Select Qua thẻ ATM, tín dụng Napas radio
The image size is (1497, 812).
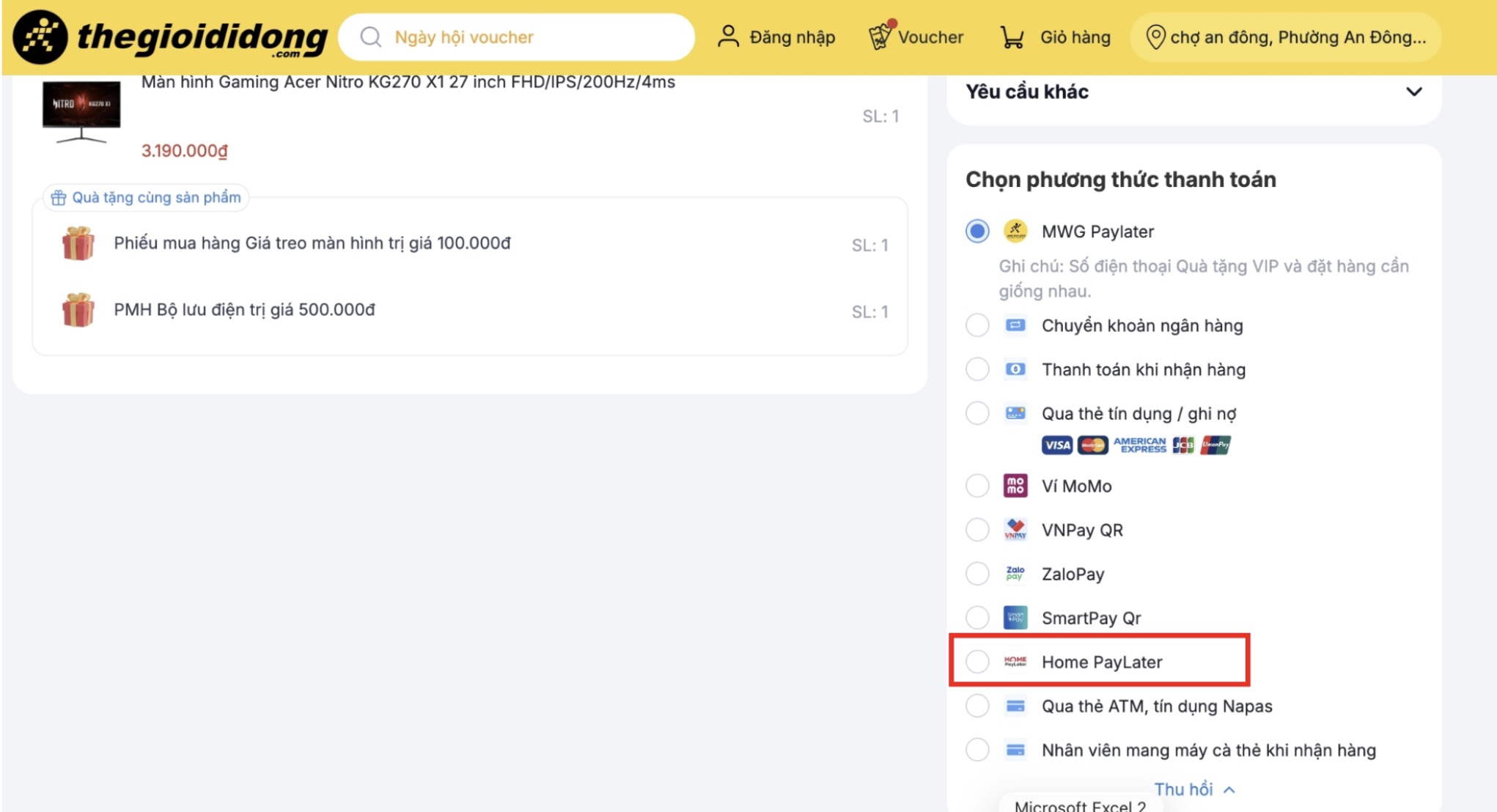(x=977, y=706)
